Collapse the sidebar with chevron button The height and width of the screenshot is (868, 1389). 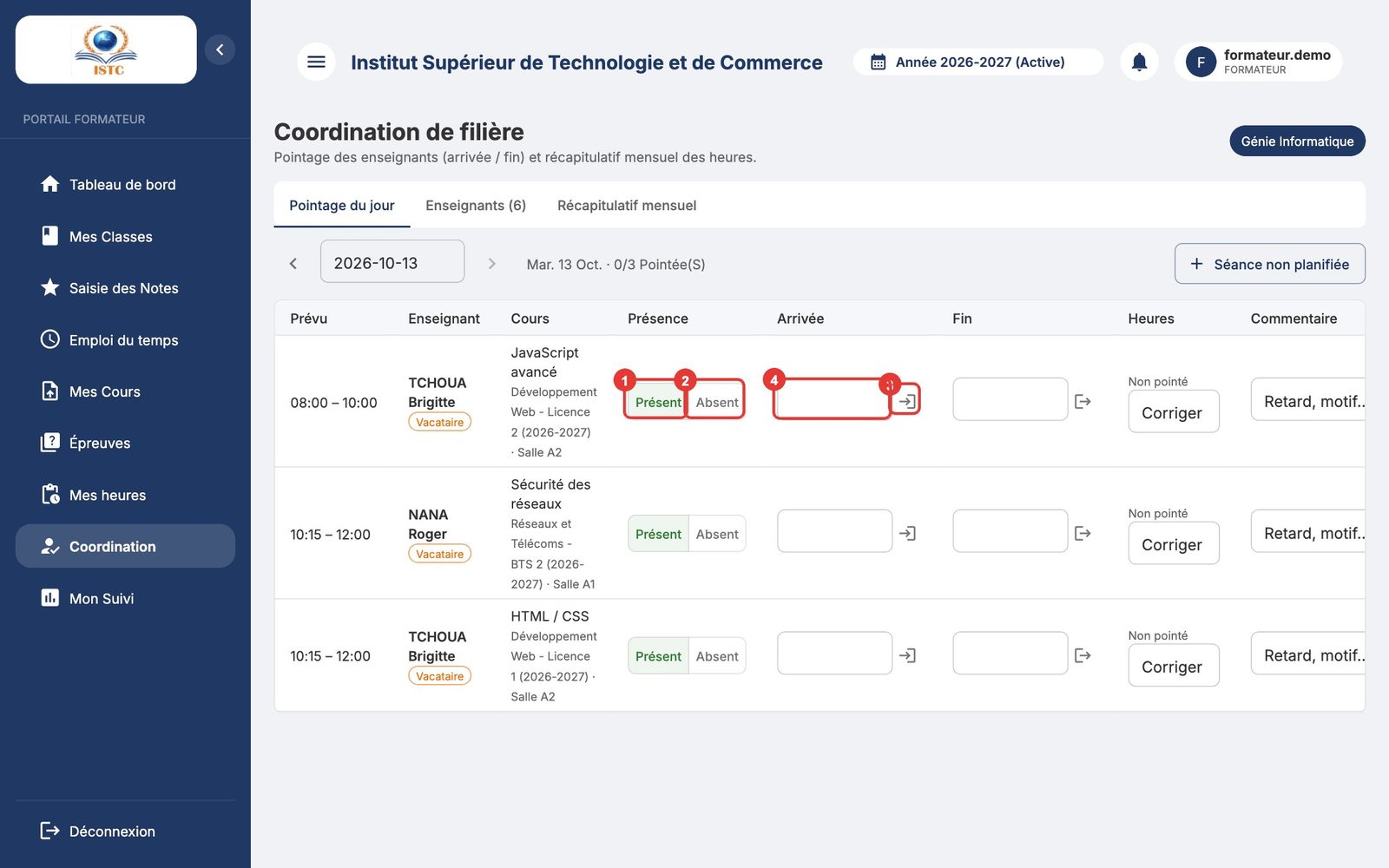coord(220,49)
